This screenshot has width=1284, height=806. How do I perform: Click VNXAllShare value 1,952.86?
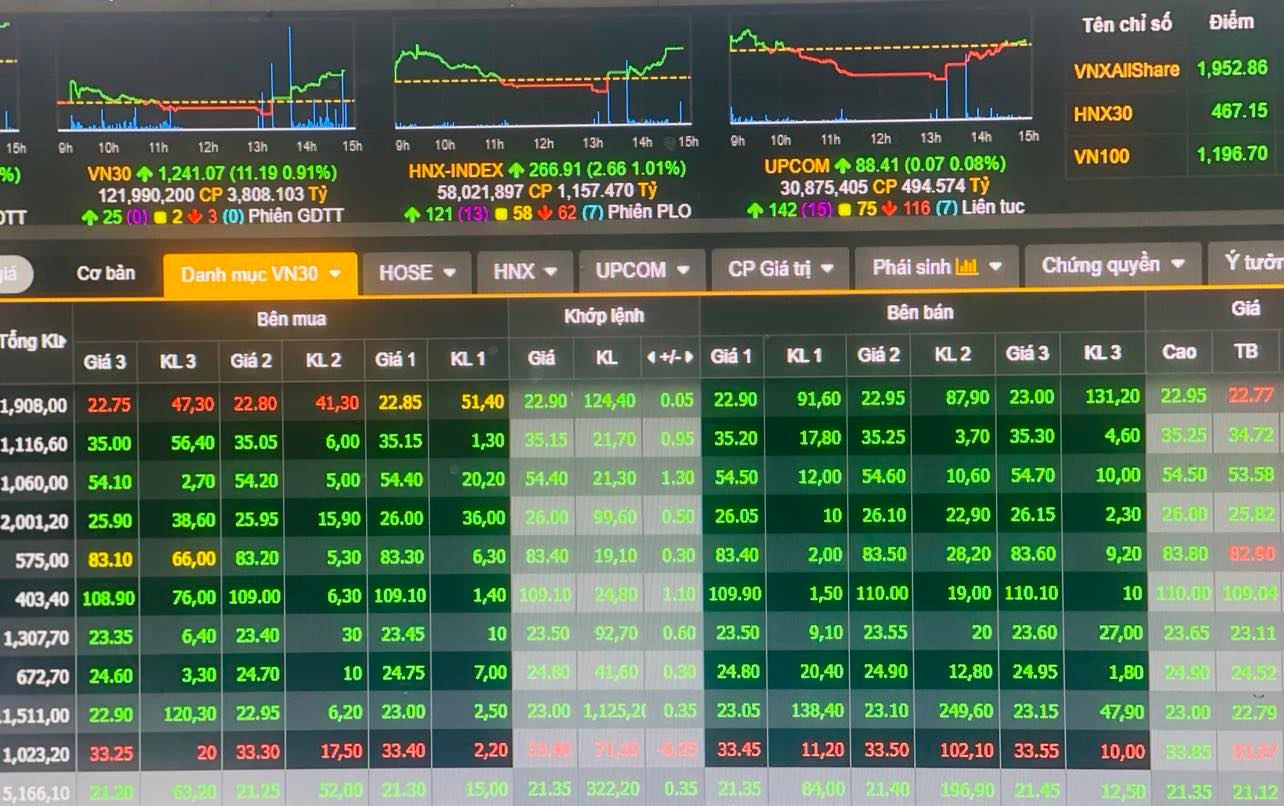click(1232, 68)
